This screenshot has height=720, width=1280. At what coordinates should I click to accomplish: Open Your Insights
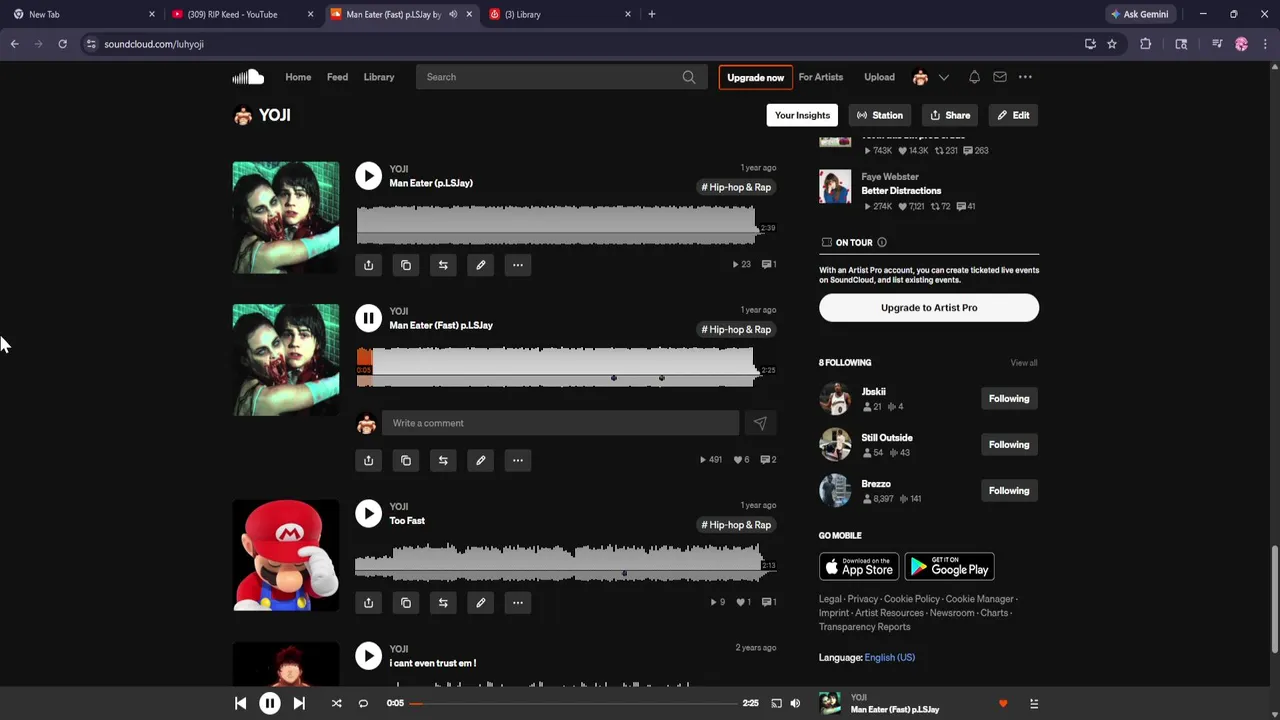pos(802,115)
